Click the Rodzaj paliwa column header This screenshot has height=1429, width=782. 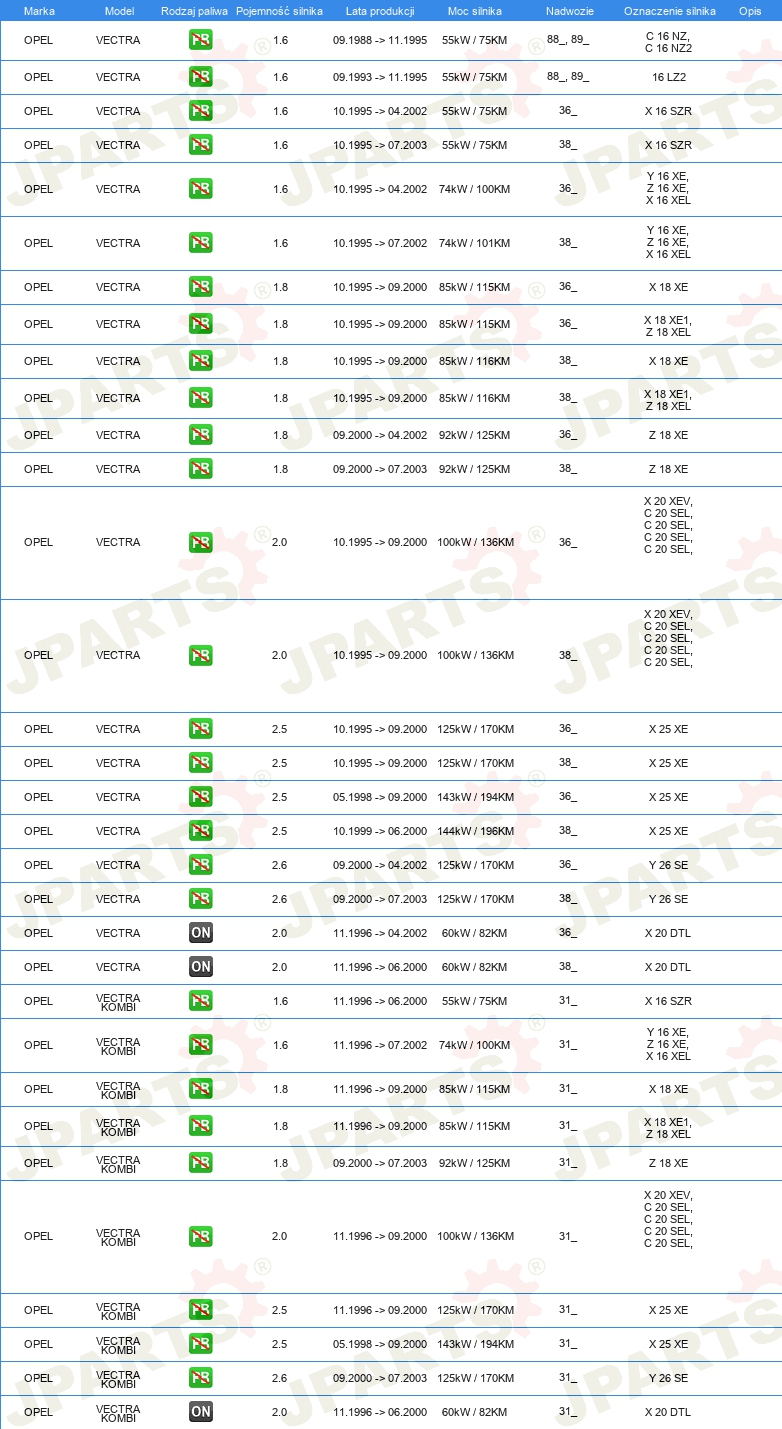(195, 11)
